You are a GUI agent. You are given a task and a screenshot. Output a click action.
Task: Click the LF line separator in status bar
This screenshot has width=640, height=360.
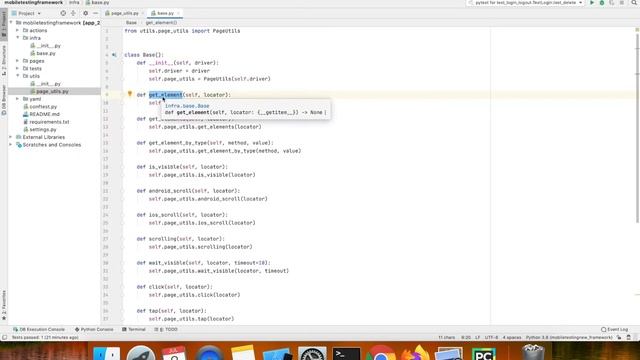pos(477,338)
